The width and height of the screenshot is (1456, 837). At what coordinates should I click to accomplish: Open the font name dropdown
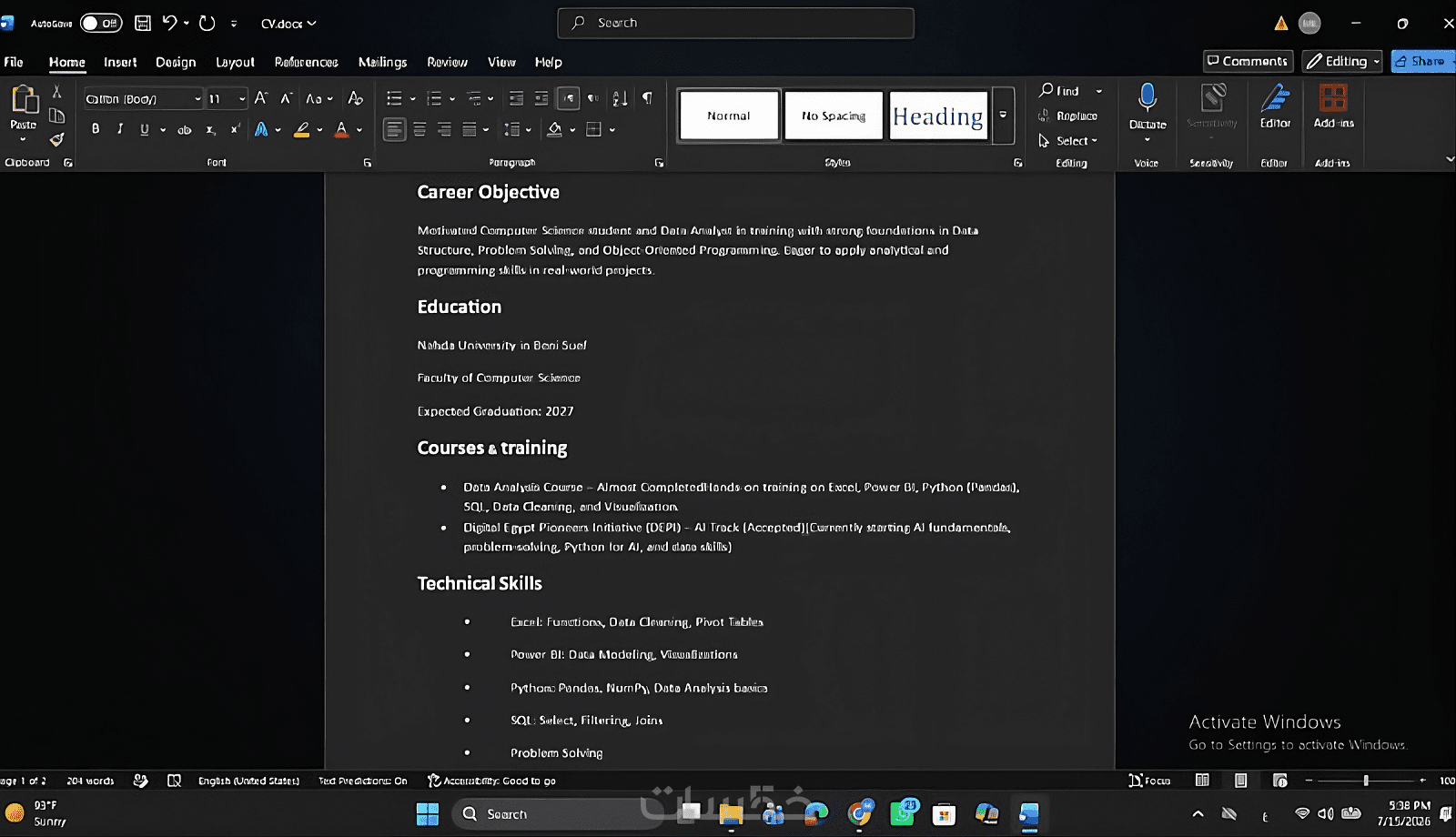click(x=197, y=98)
